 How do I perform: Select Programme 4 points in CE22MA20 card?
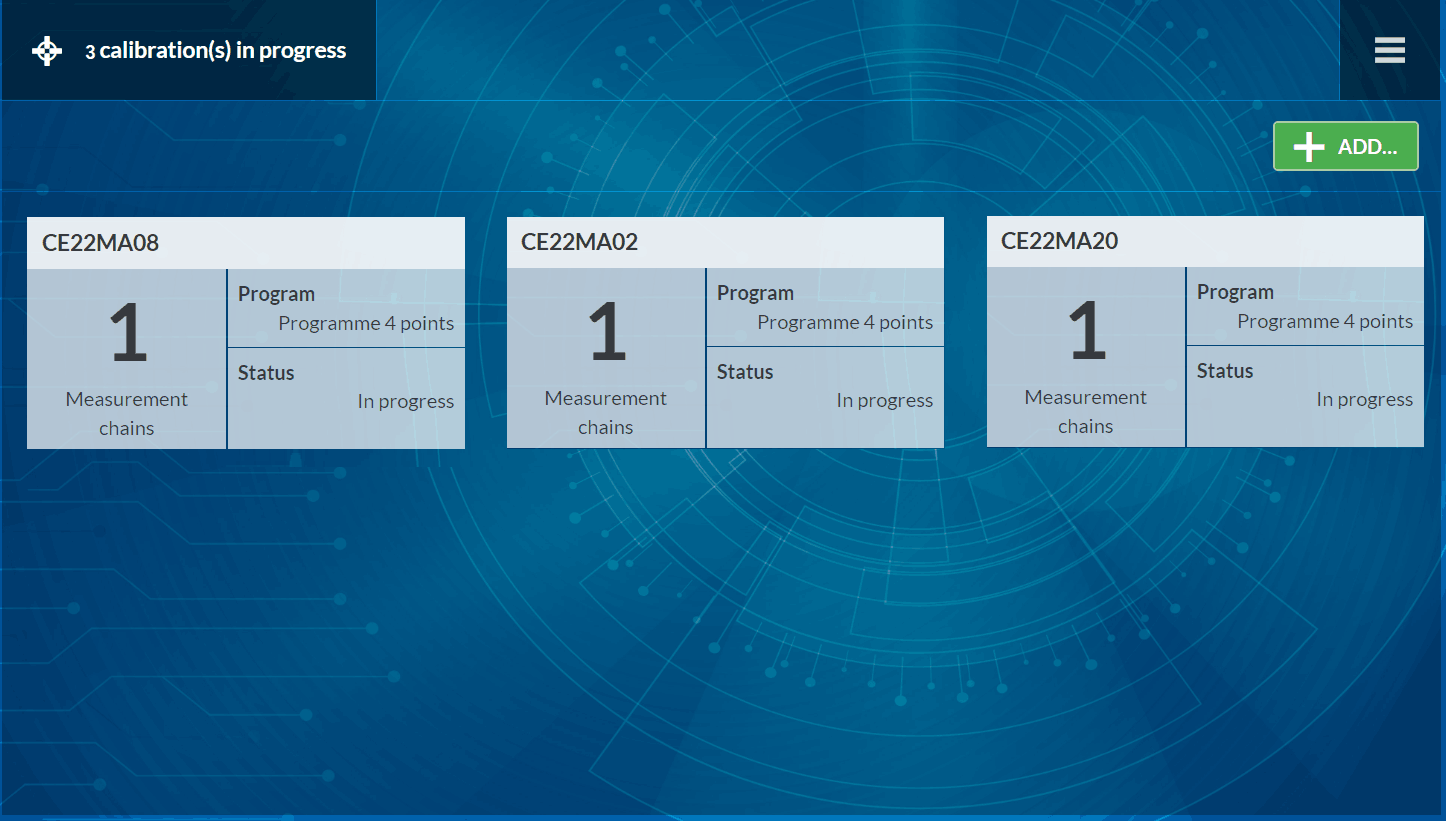coord(1325,321)
